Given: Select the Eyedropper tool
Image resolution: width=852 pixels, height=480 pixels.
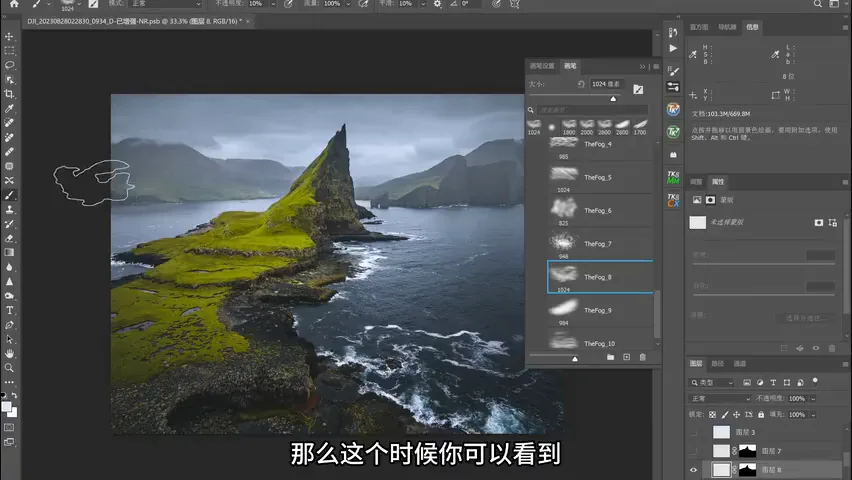Looking at the screenshot, I should [x=9, y=109].
